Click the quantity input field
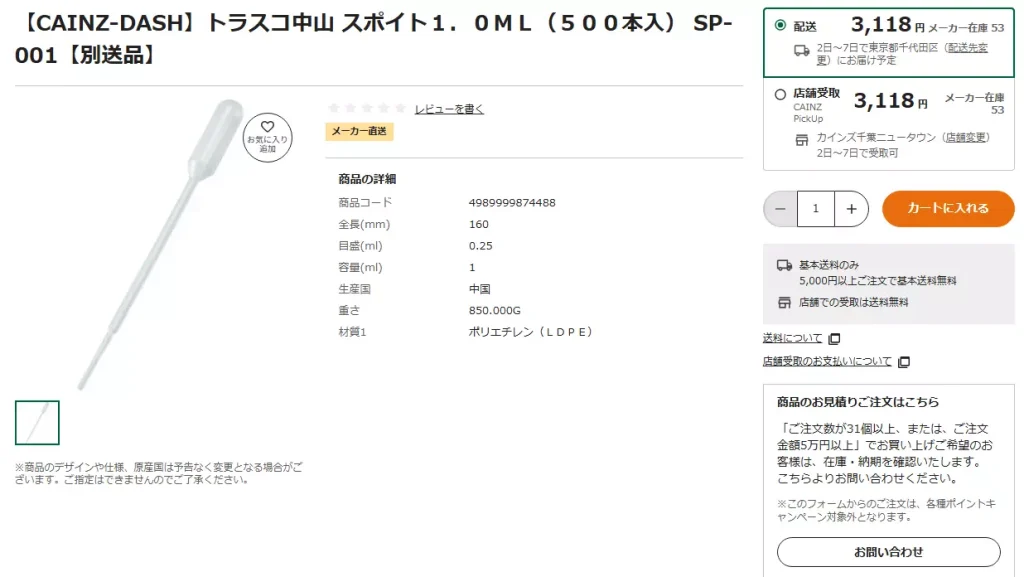The height and width of the screenshot is (577, 1024). (x=816, y=209)
